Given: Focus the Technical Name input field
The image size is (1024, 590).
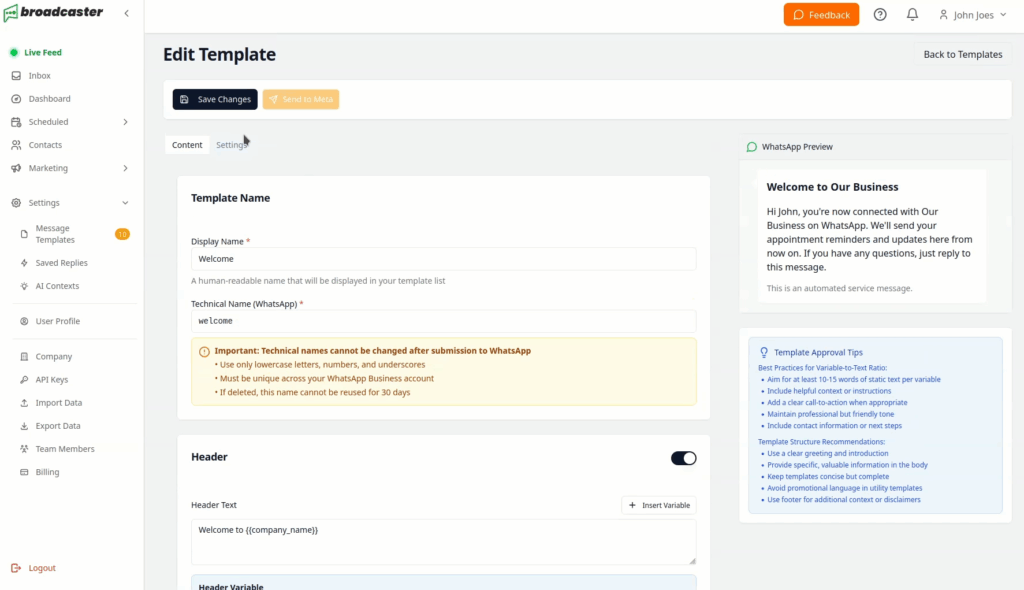Looking at the screenshot, I should point(443,321).
